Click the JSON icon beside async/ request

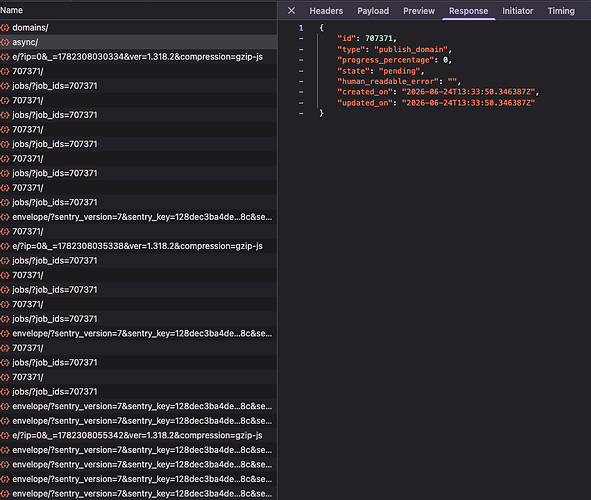[5, 42]
